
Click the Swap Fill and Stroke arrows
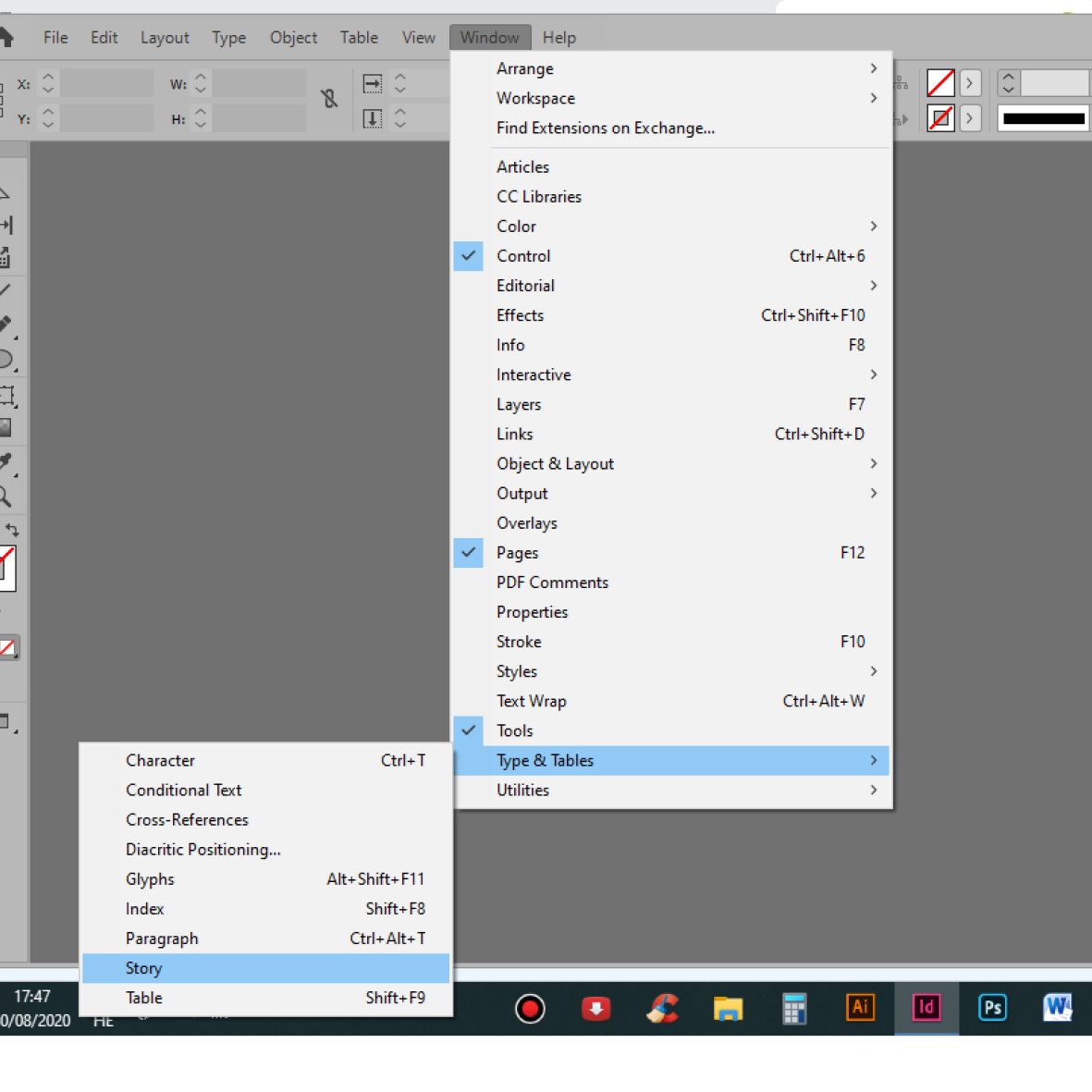[12, 529]
